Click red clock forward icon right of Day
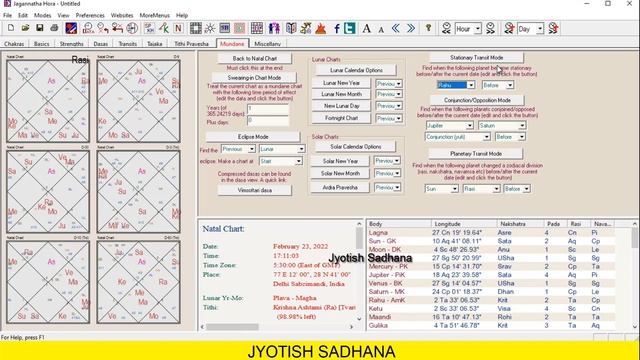This screenshot has height=360, width=640. point(553,28)
